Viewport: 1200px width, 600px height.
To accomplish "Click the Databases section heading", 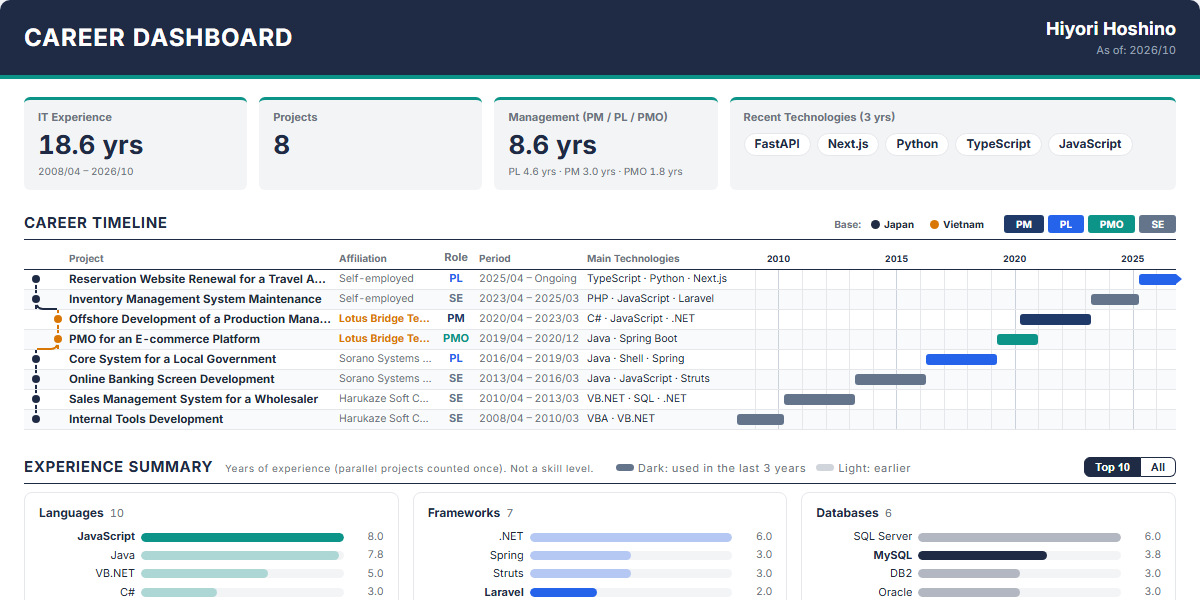I will (847, 513).
